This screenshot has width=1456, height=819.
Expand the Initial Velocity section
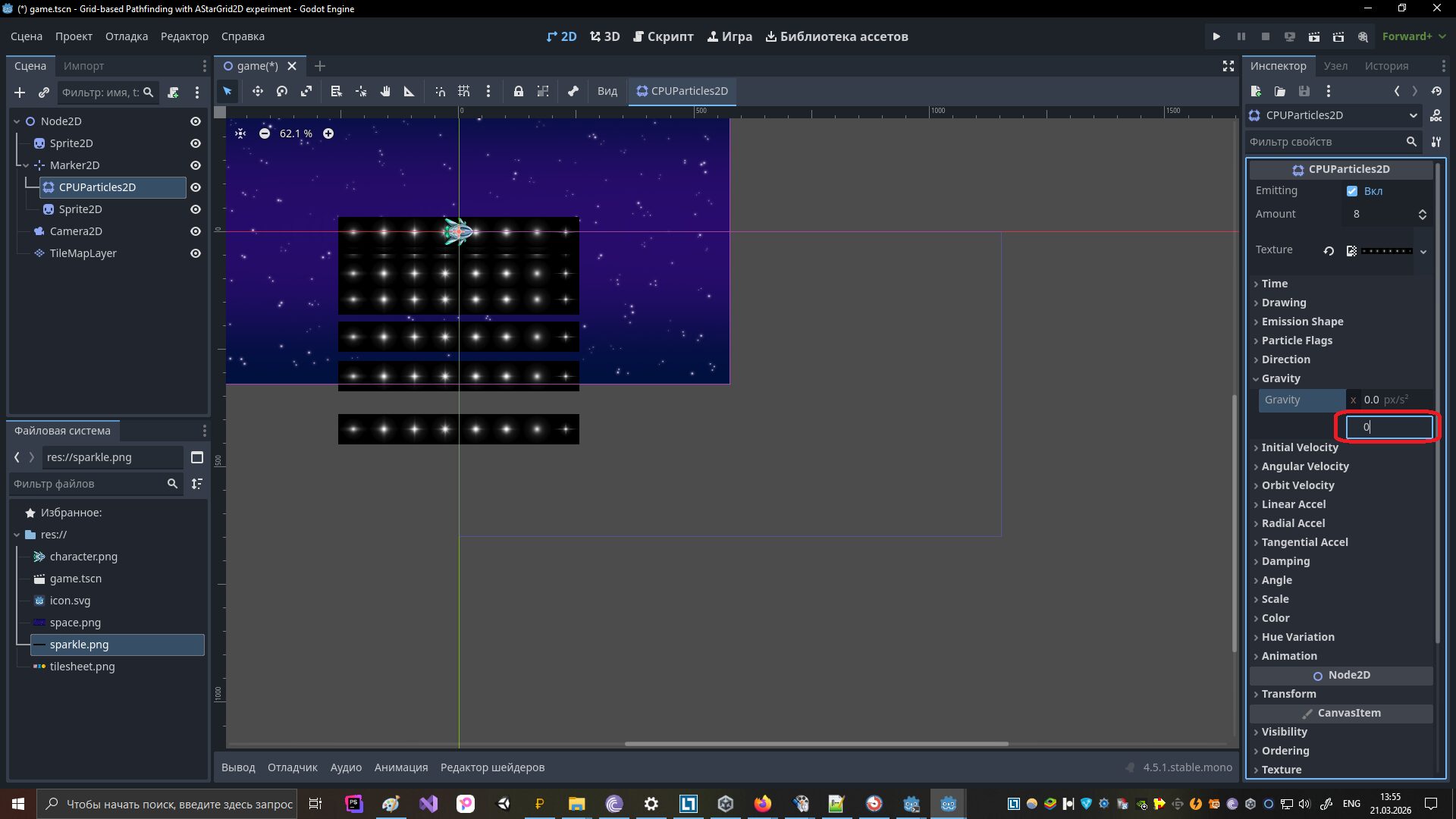(1299, 447)
